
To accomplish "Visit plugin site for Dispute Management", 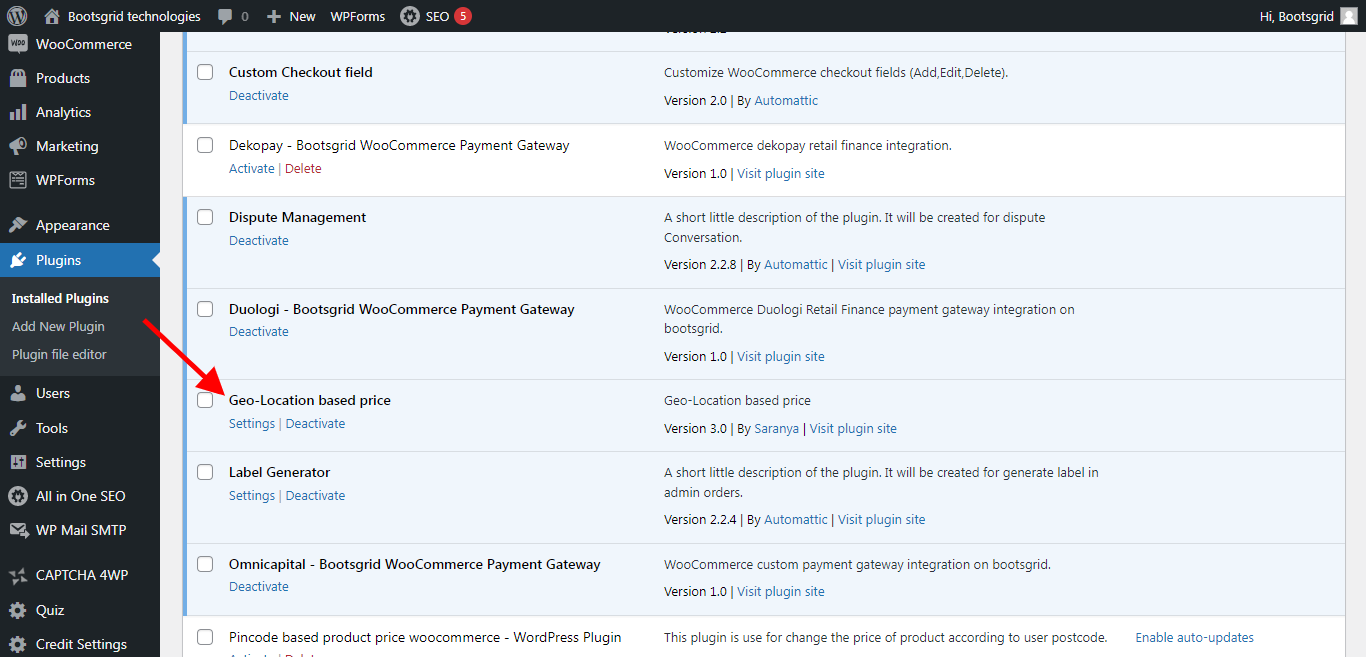I will click(882, 265).
